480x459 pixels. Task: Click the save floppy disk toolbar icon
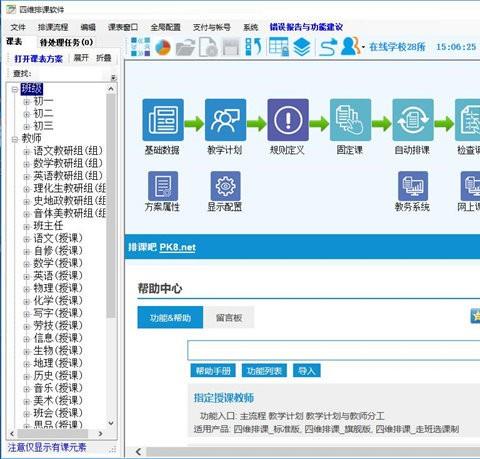(x=231, y=47)
